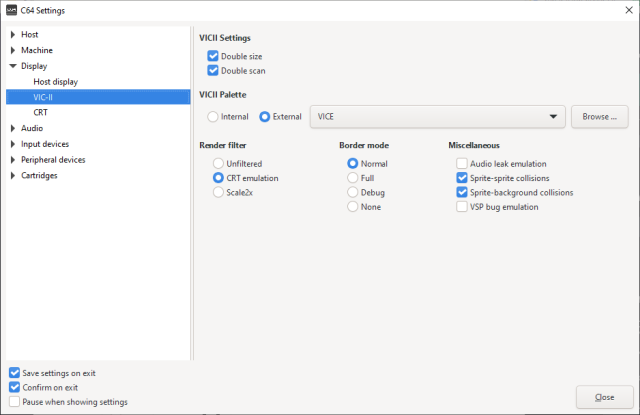The width and height of the screenshot is (640, 415).
Task: Choose the Scale2x render filter
Action: tap(219, 192)
